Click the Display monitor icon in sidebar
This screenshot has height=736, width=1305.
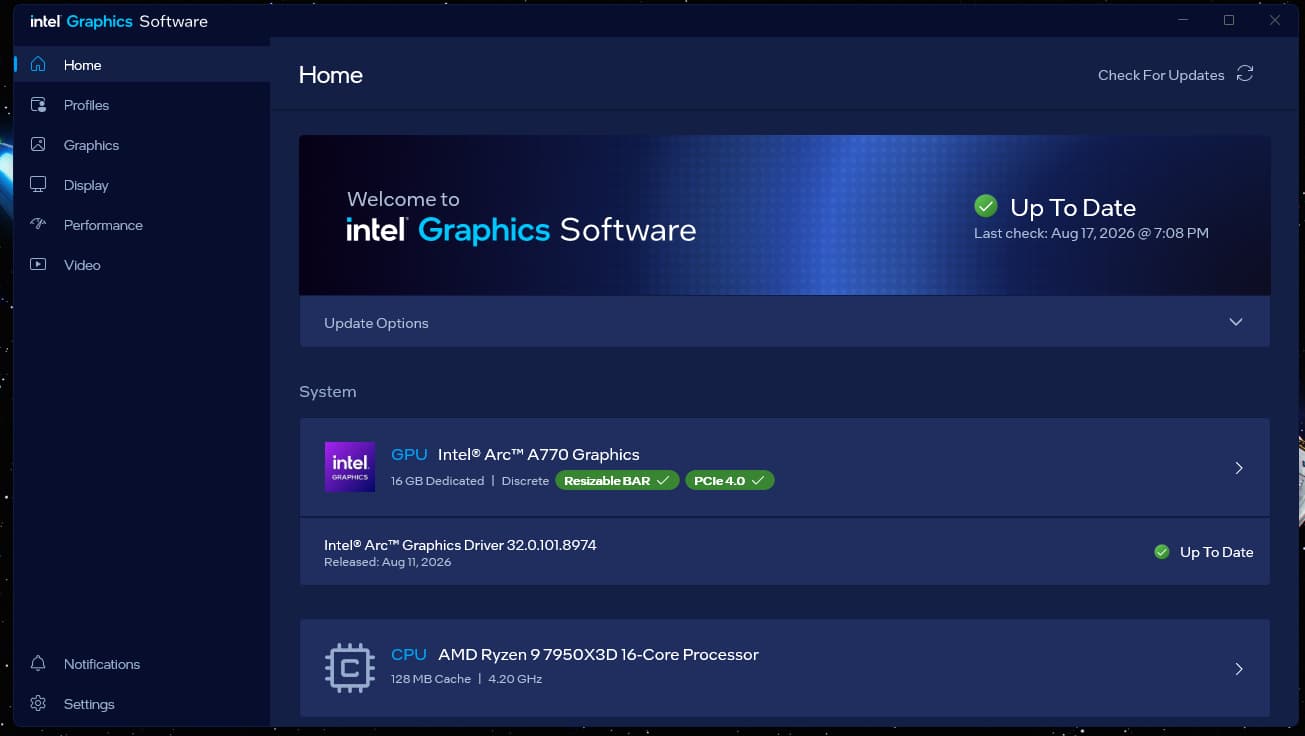38,184
